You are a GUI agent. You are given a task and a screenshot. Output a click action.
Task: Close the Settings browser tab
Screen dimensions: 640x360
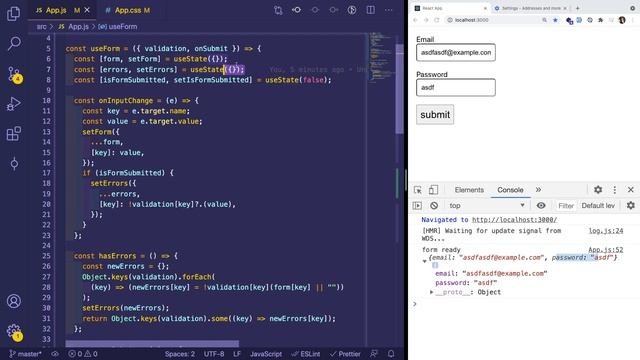click(565, 8)
